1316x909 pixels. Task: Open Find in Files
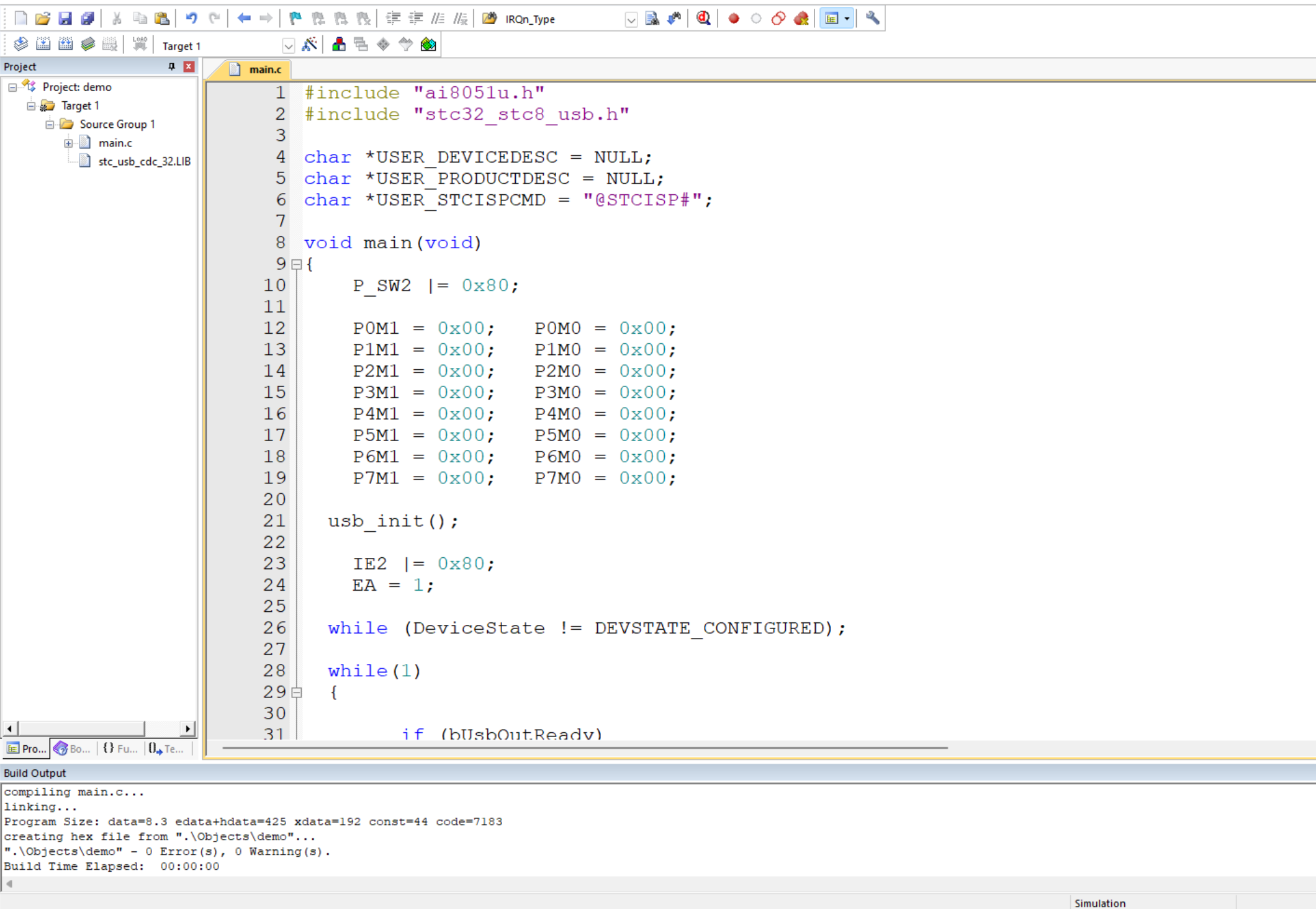point(490,19)
